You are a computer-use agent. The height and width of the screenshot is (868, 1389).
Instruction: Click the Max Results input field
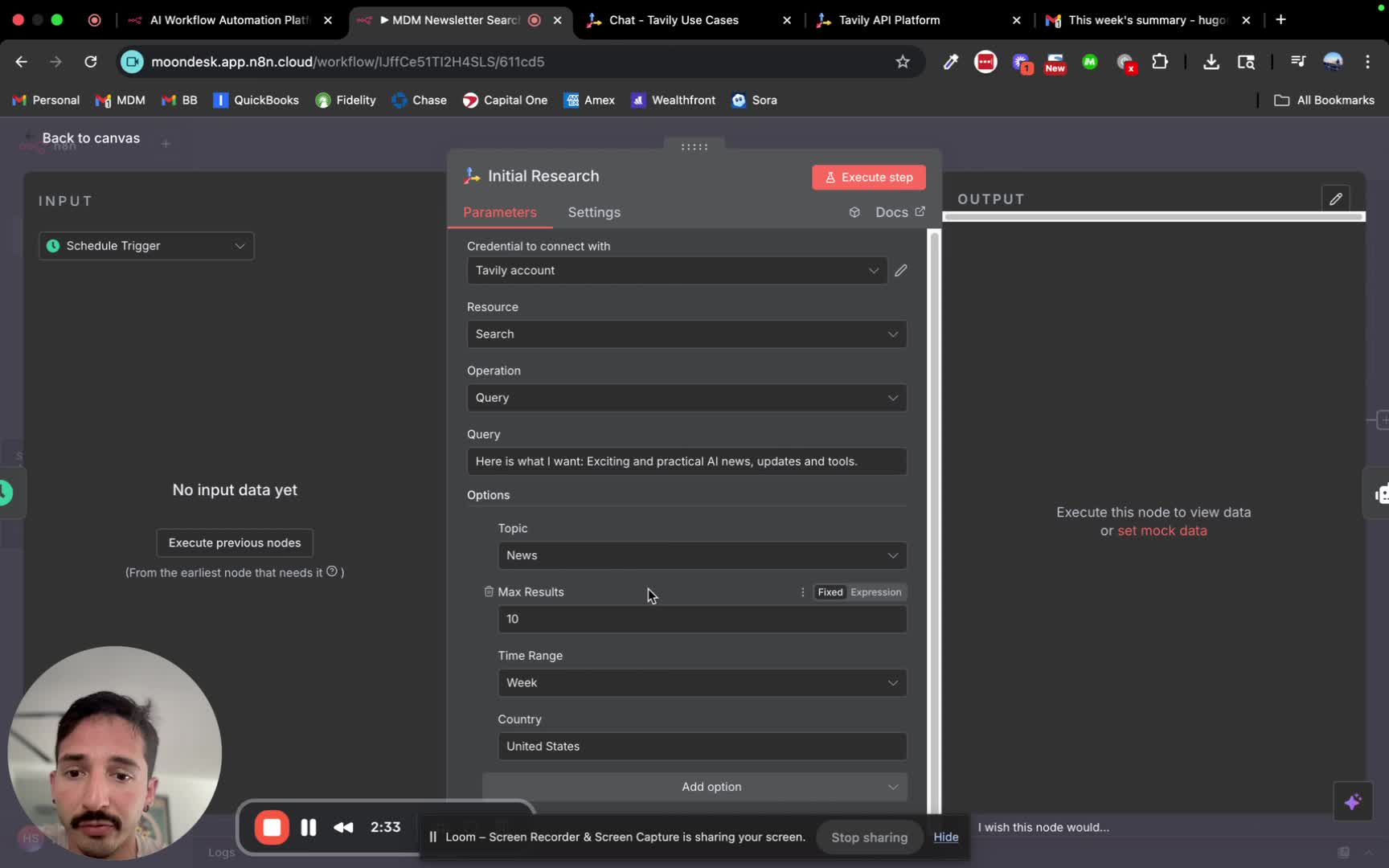[702, 619]
